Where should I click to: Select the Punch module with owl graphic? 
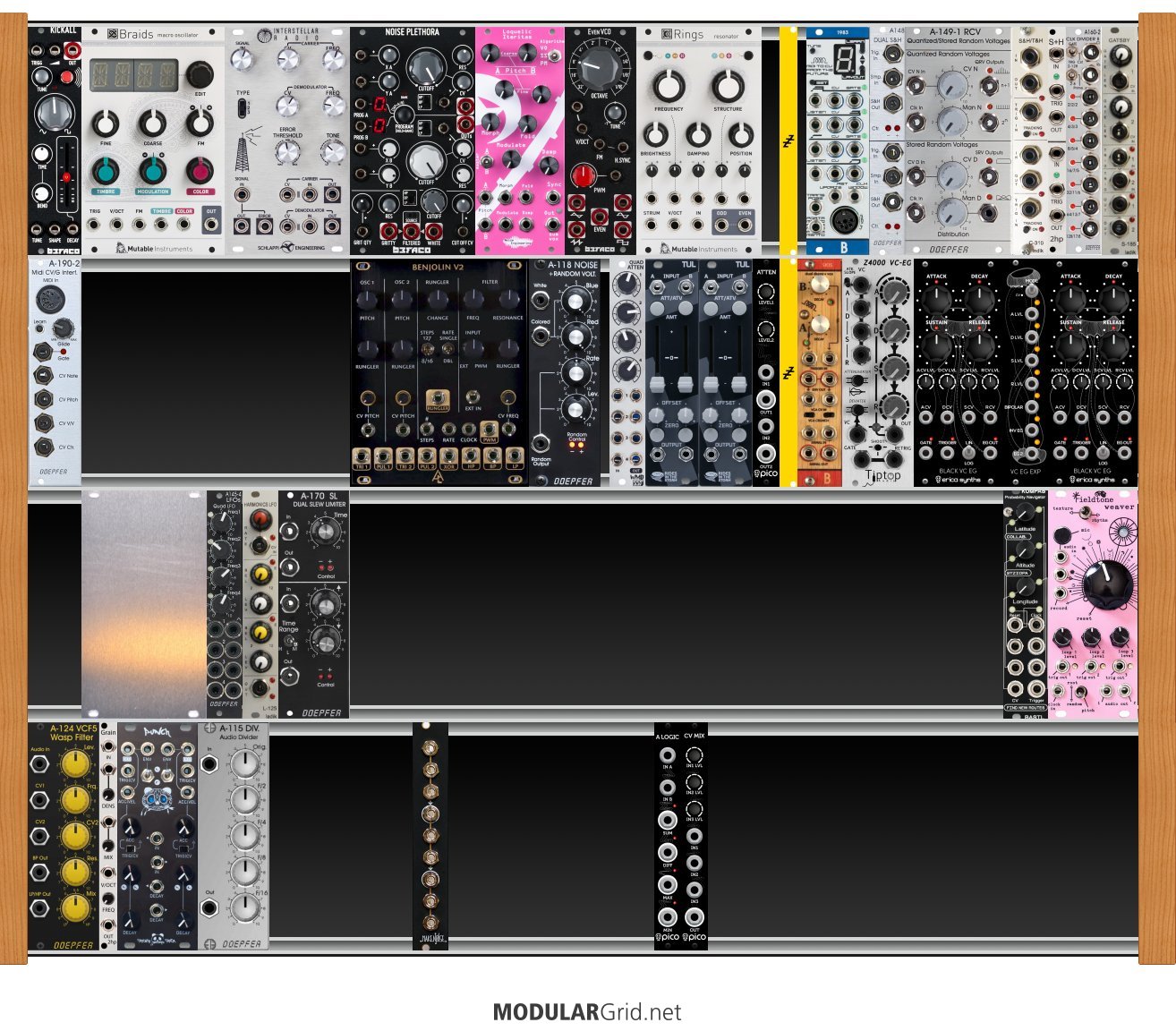(158, 836)
